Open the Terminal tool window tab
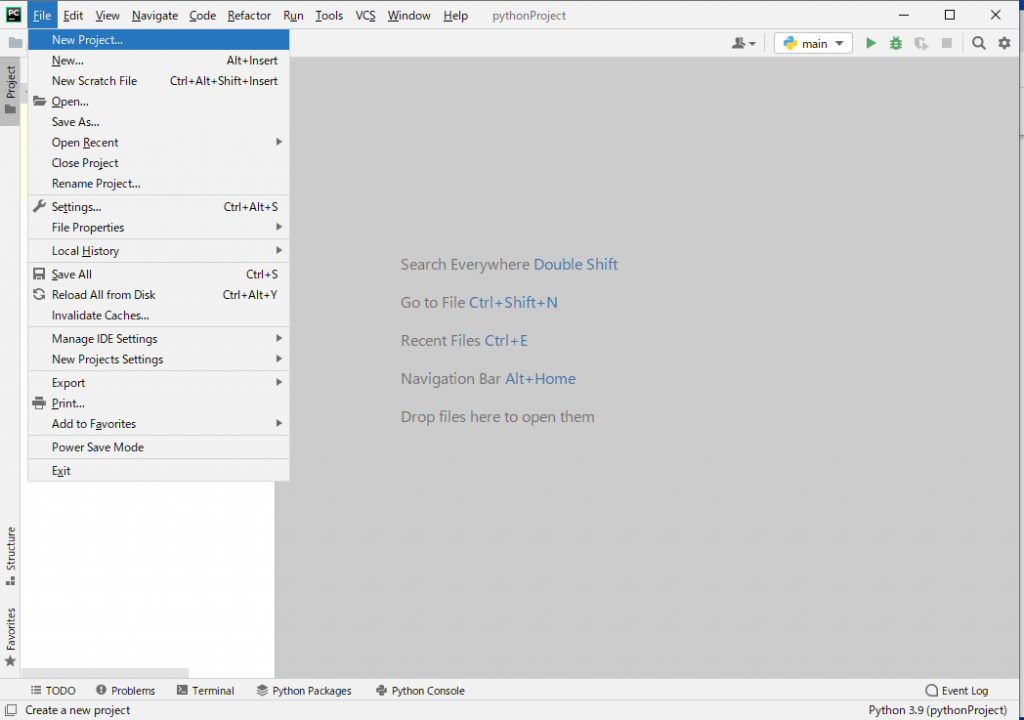Image resolution: width=1024 pixels, height=720 pixels. pyautogui.click(x=205, y=690)
